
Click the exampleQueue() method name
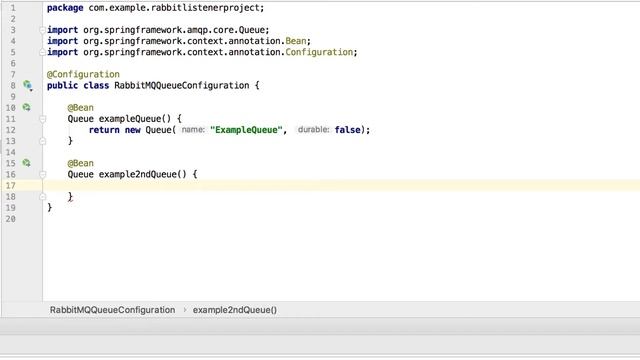pyautogui.click(x=135, y=119)
